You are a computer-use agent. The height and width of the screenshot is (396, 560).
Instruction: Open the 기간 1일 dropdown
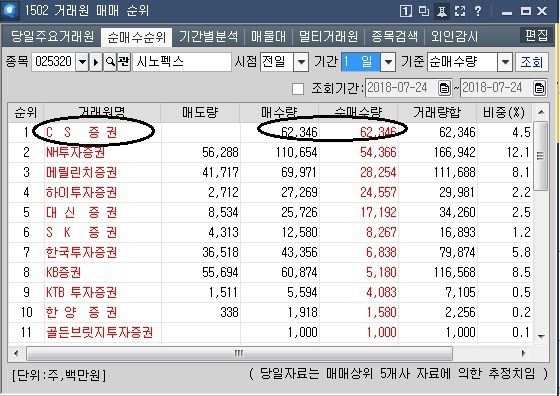click(x=388, y=62)
